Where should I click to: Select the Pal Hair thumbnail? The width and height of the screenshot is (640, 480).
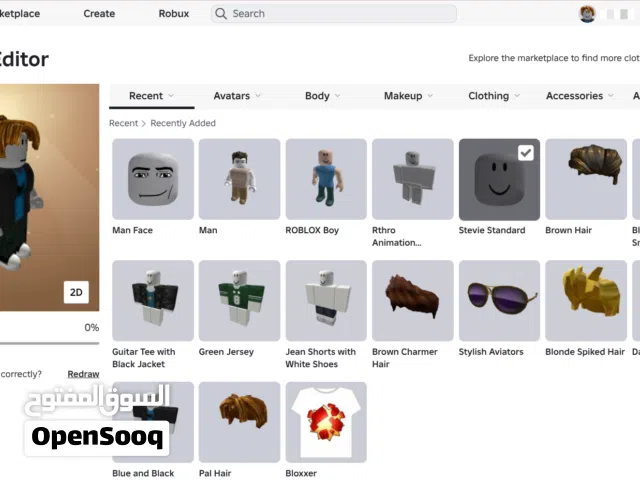240,422
